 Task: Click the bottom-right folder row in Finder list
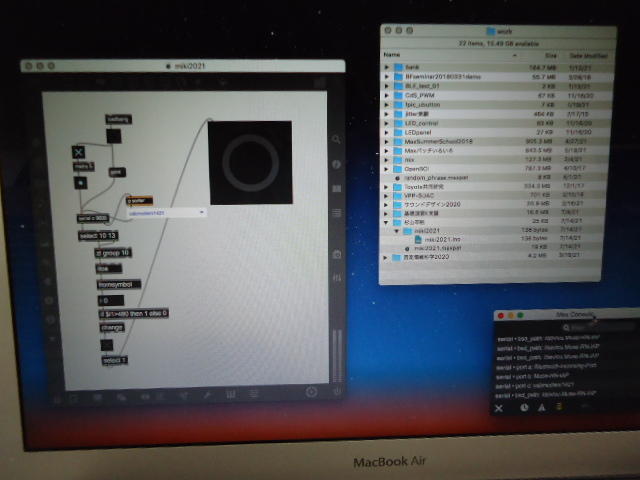pos(492,257)
